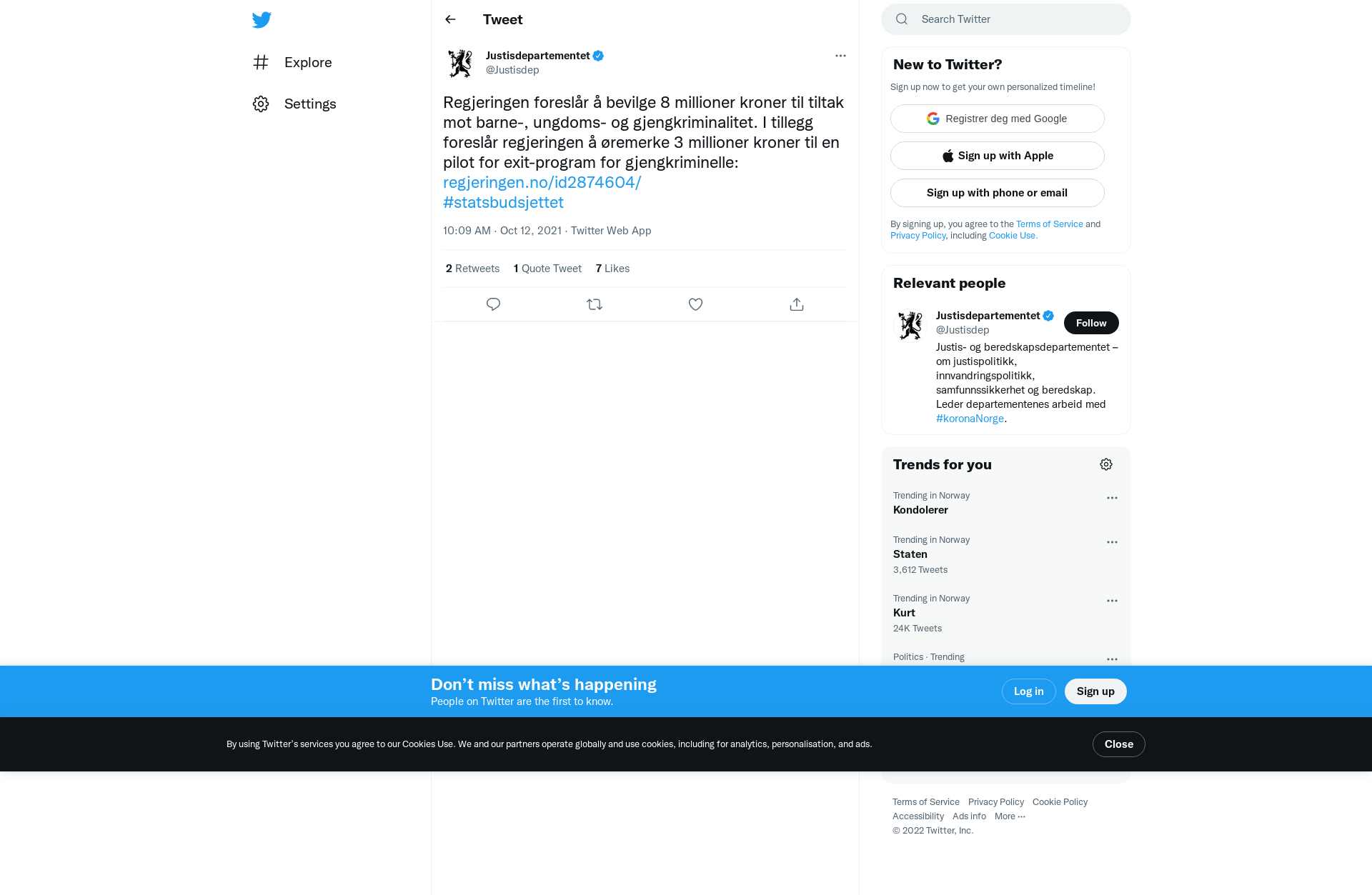Screen dimensions: 1372x895
Task: Click the Twitter bird logo
Action: (x=262, y=20)
